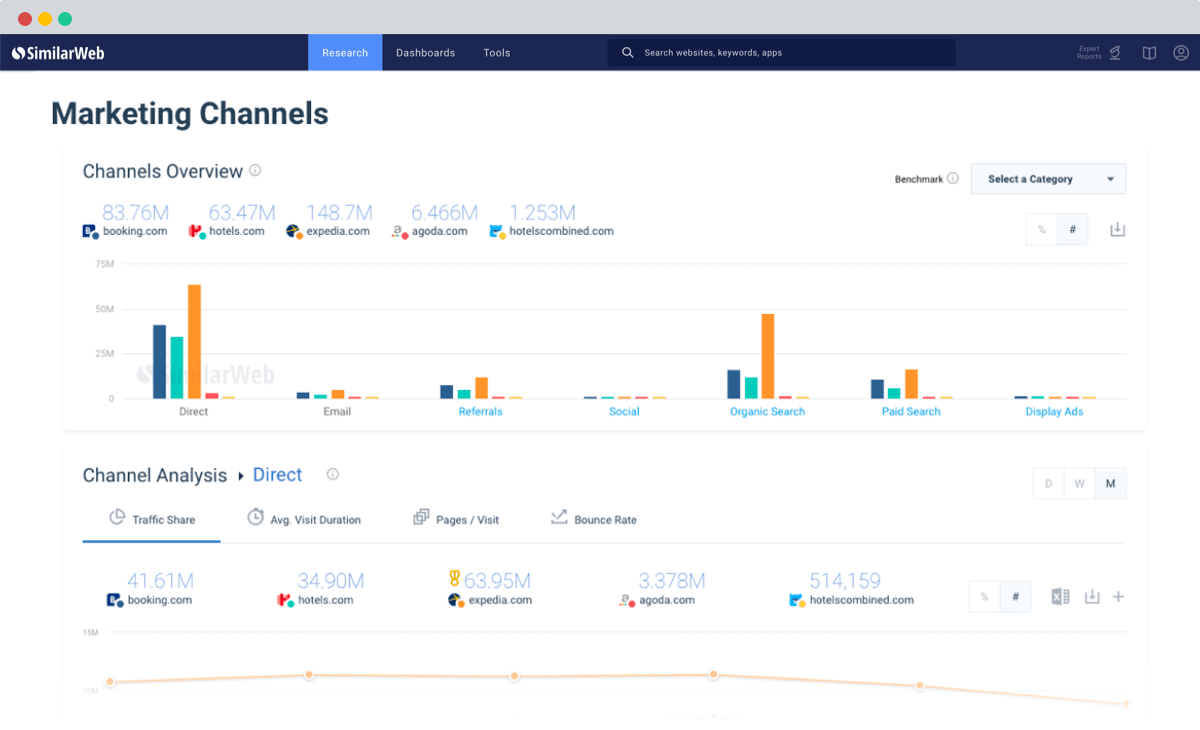Click the blue Direct link in Channel Analysis
1200x730 pixels.
[x=277, y=475]
